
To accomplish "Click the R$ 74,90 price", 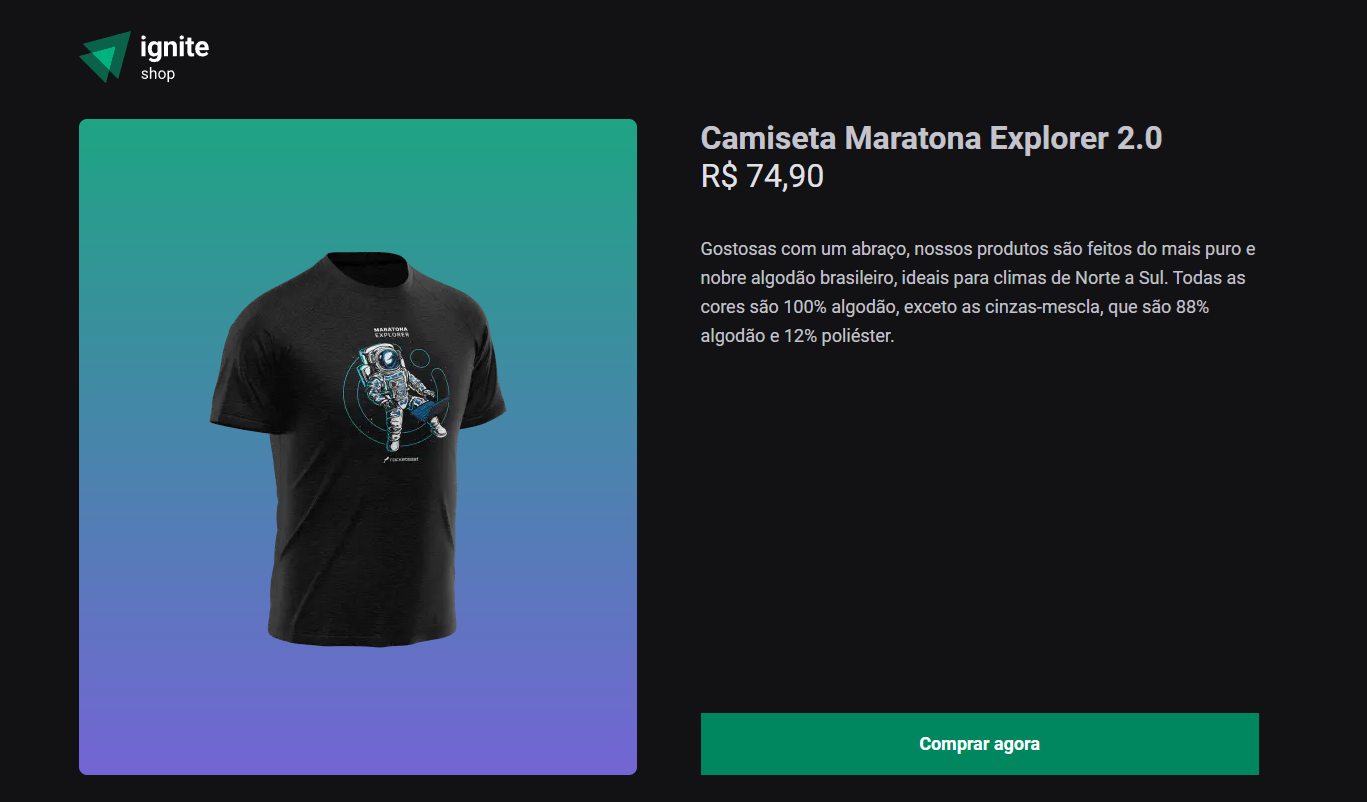I will tap(762, 177).
